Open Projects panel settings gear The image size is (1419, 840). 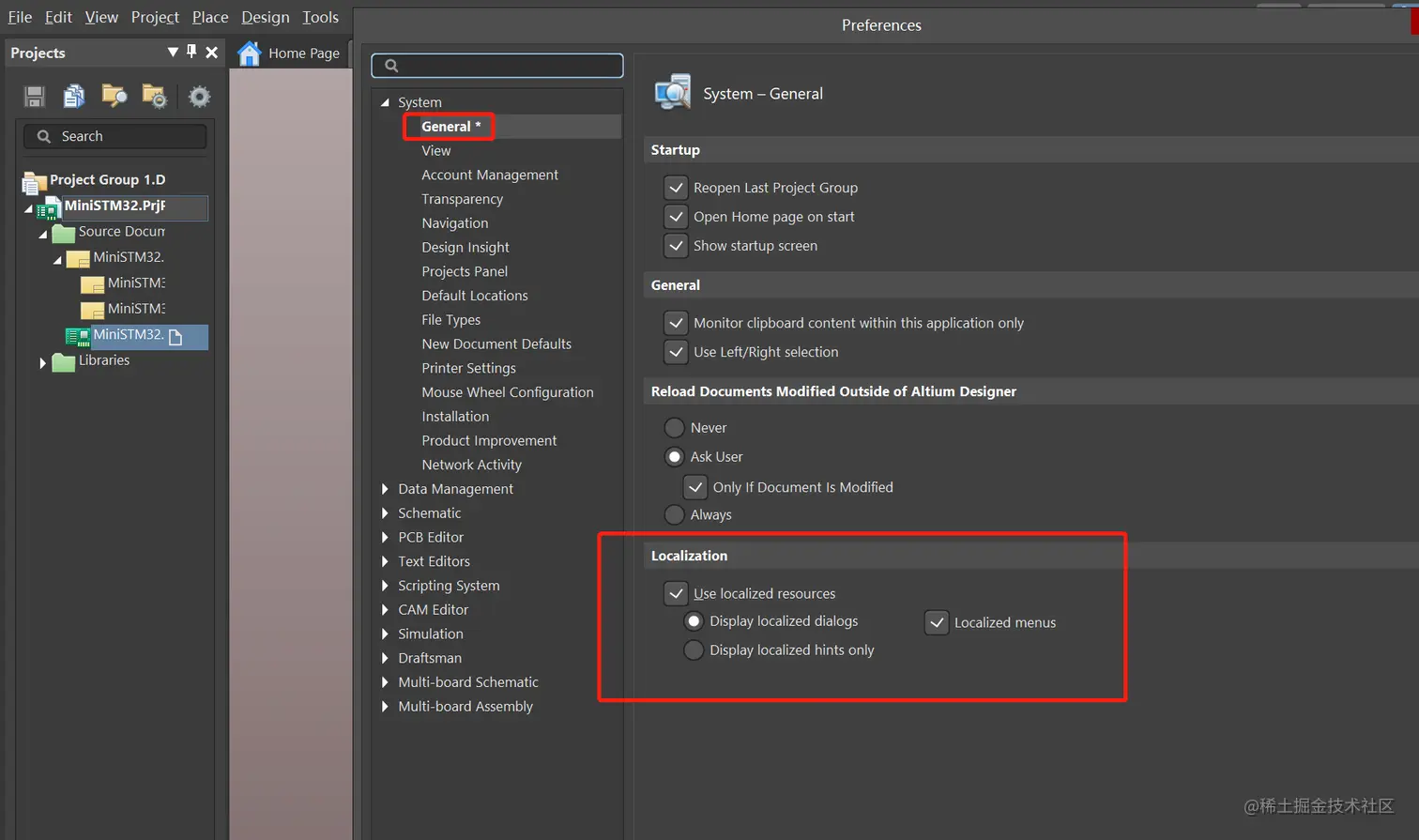point(199,96)
